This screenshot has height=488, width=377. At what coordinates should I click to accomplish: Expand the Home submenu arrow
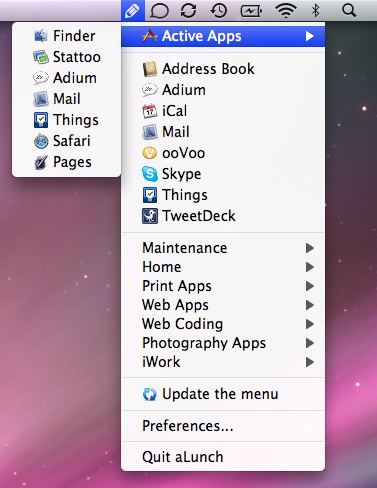tap(310, 267)
